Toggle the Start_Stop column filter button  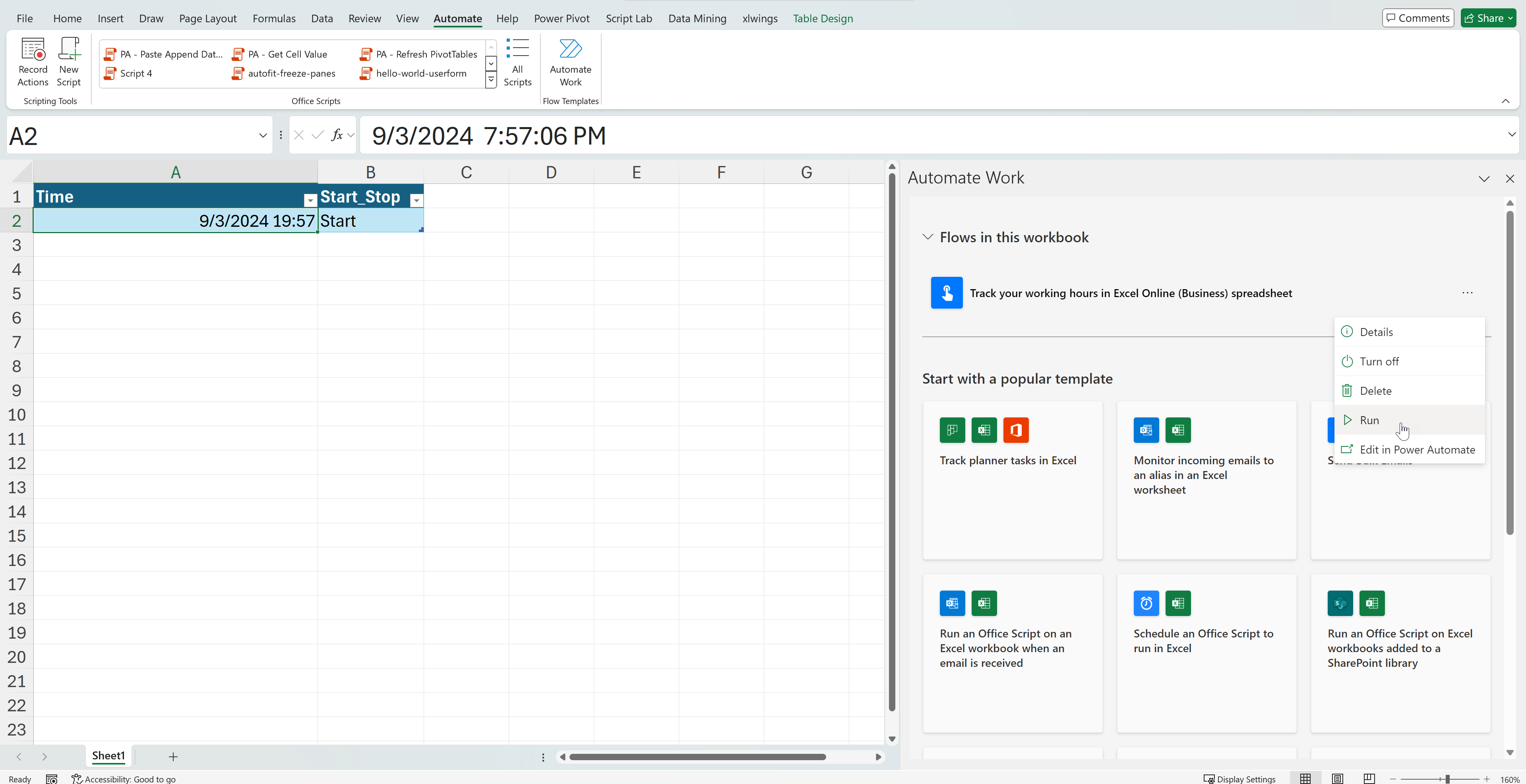point(416,200)
